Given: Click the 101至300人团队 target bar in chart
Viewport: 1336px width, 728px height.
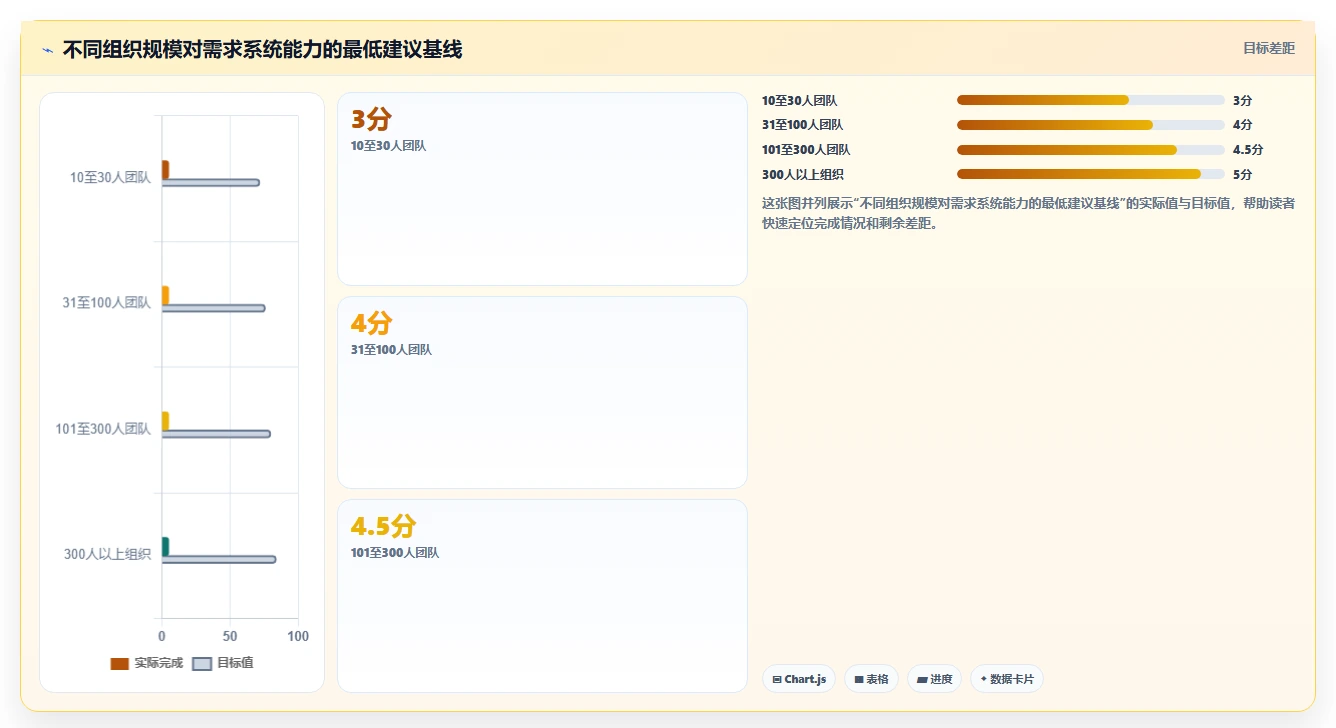Looking at the screenshot, I should click(216, 434).
